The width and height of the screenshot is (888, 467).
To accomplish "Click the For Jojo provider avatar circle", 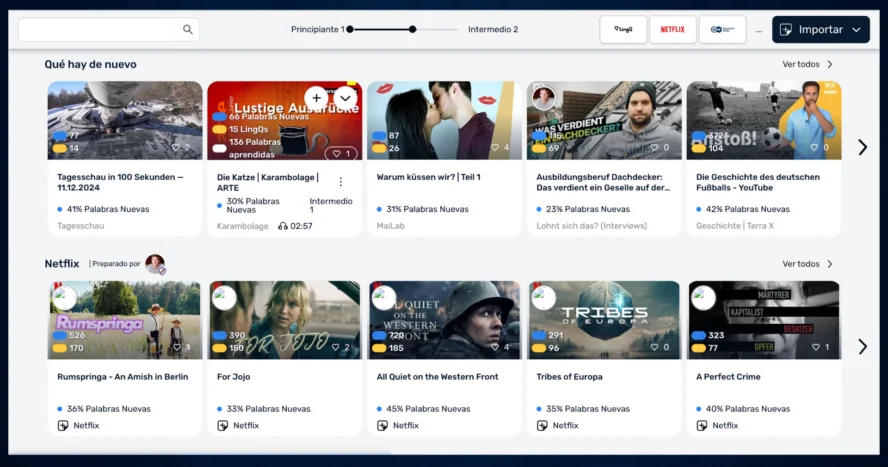I will pyautogui.click(x=224, y=298).
